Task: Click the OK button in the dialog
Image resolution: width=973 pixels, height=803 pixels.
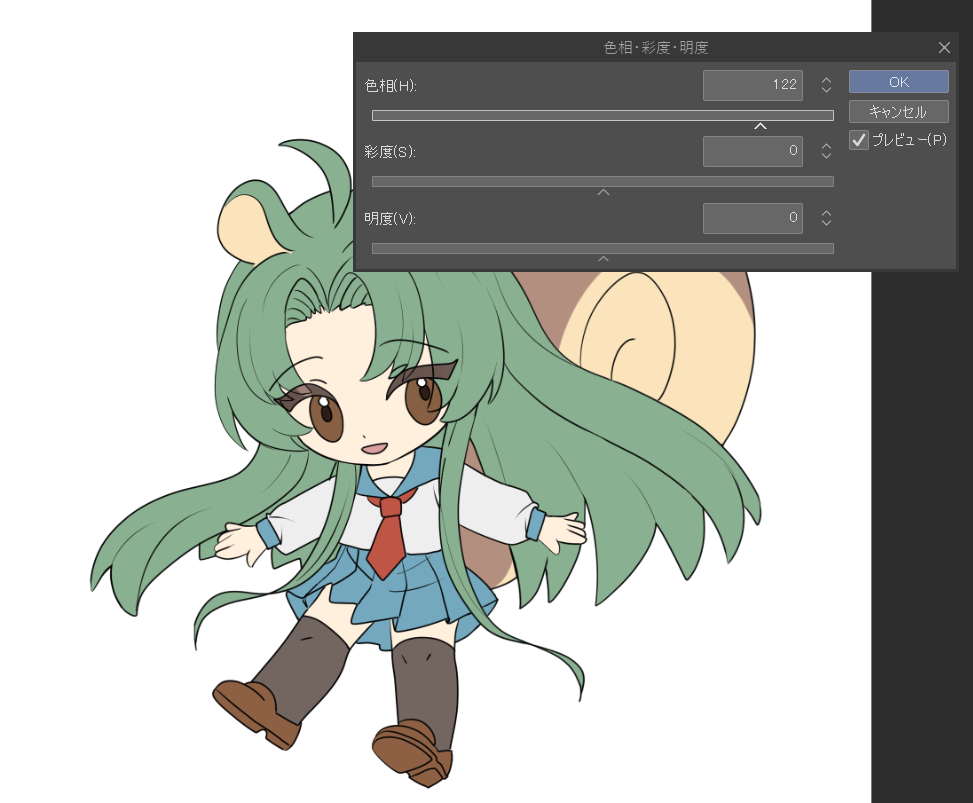Action: (x=898, y=82)
